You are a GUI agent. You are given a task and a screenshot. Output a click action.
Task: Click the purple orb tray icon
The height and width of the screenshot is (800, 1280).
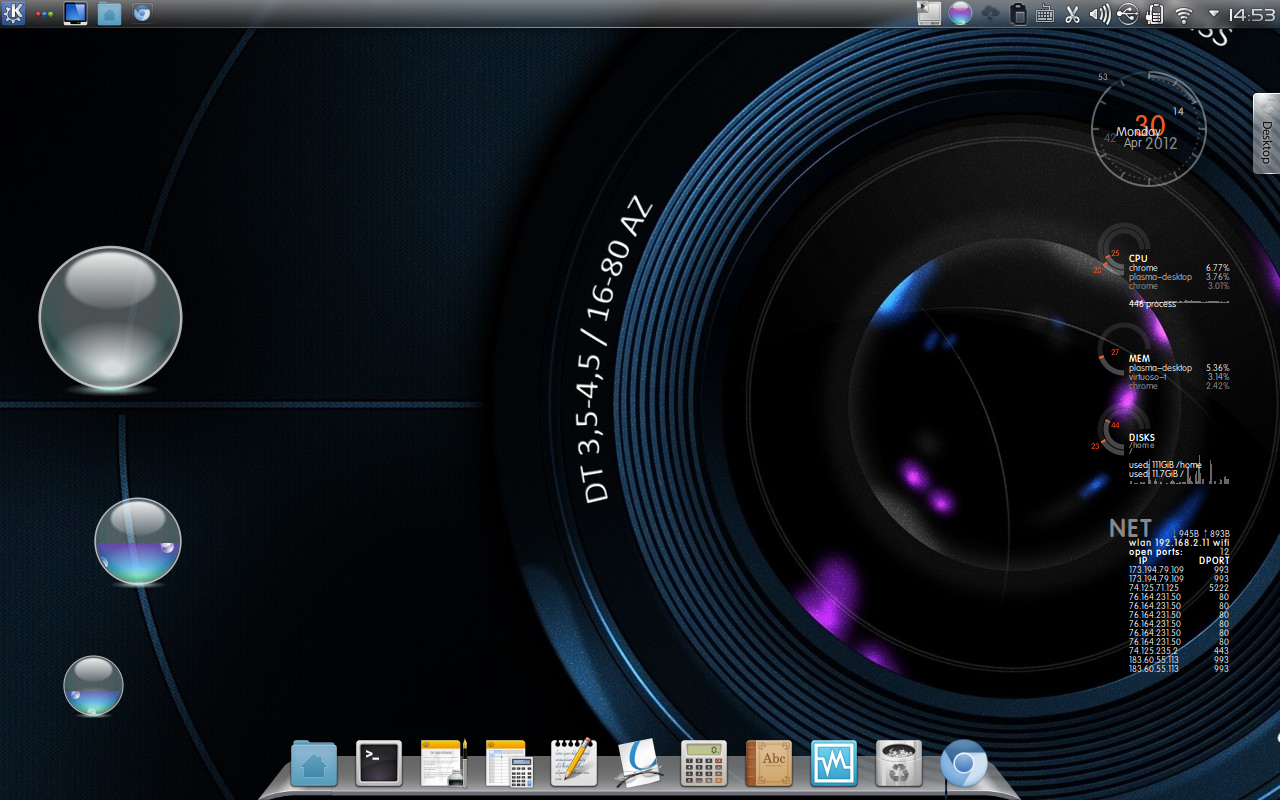point(960,13)
